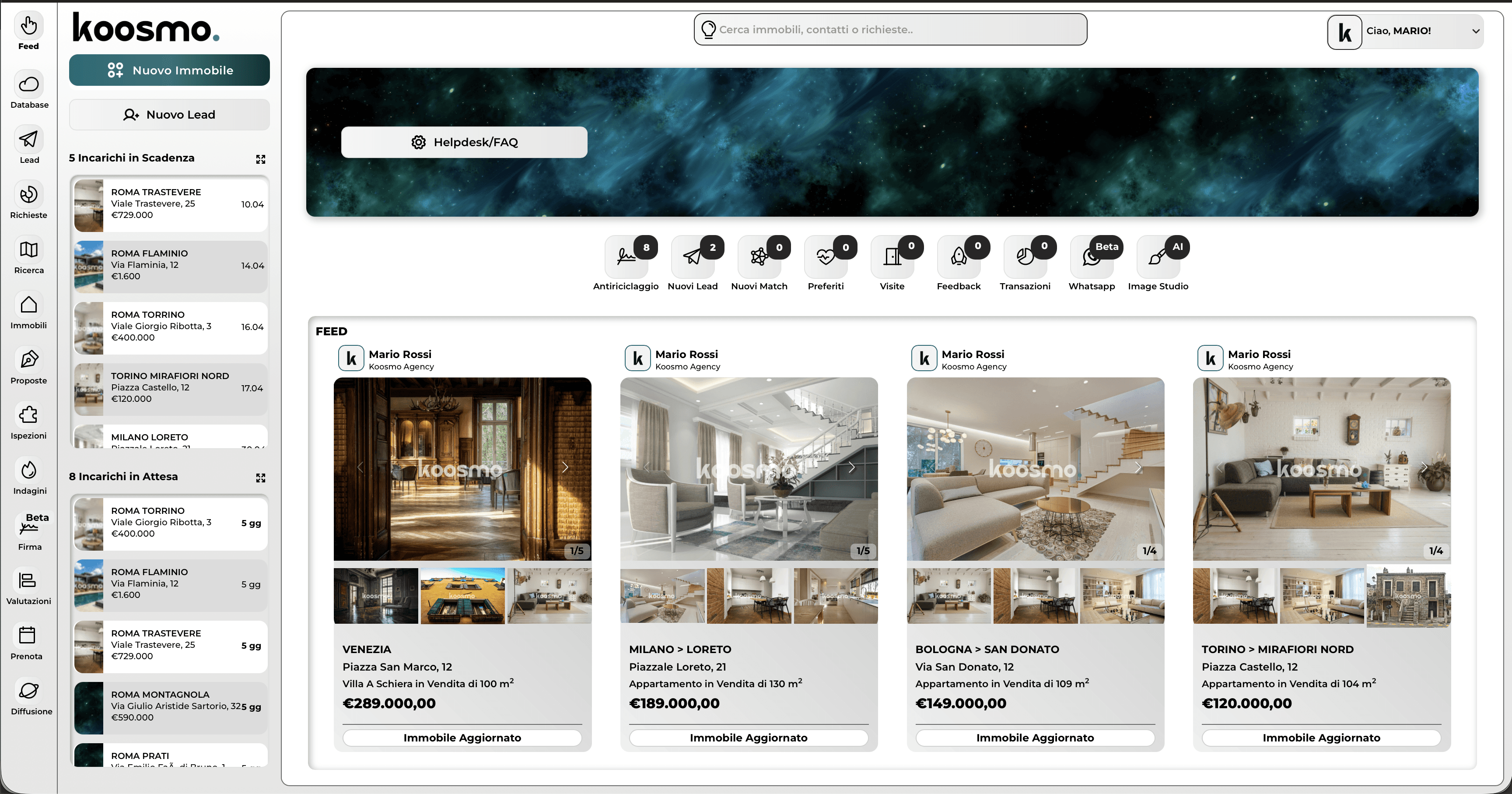Open Nuovi Lead shortcut icon

[x=693, y=256]
